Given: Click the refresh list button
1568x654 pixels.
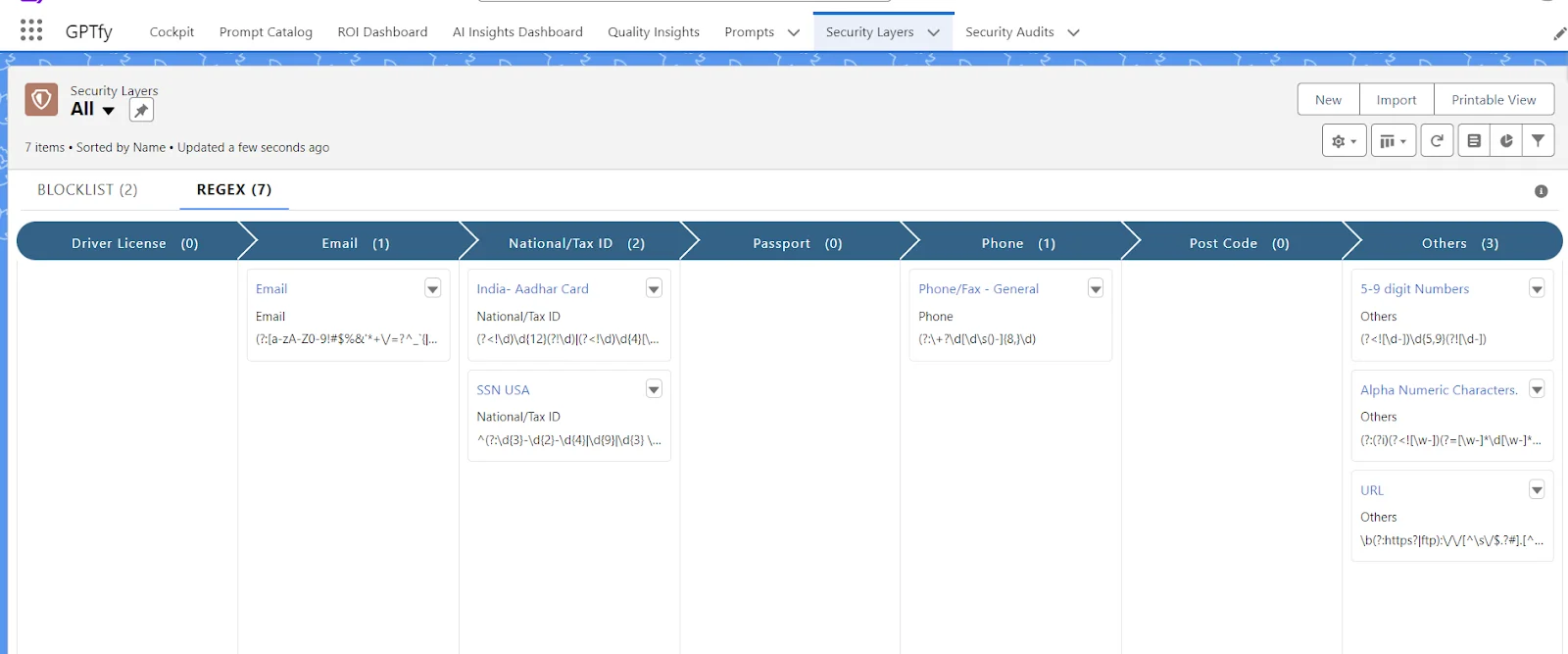Looking at the screenshot, I should pyautogui.click(x=1437, y=141).
